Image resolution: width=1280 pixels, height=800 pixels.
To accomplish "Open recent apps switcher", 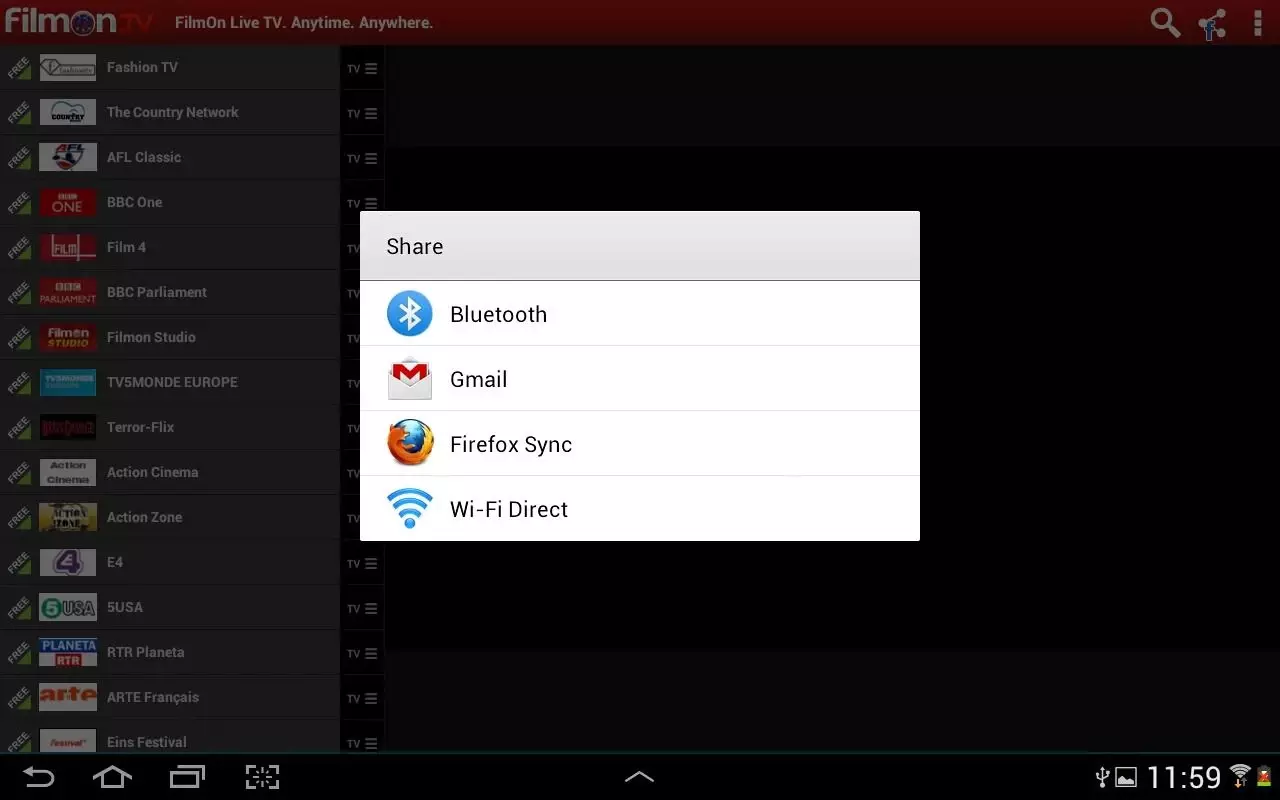I will 187,777.
